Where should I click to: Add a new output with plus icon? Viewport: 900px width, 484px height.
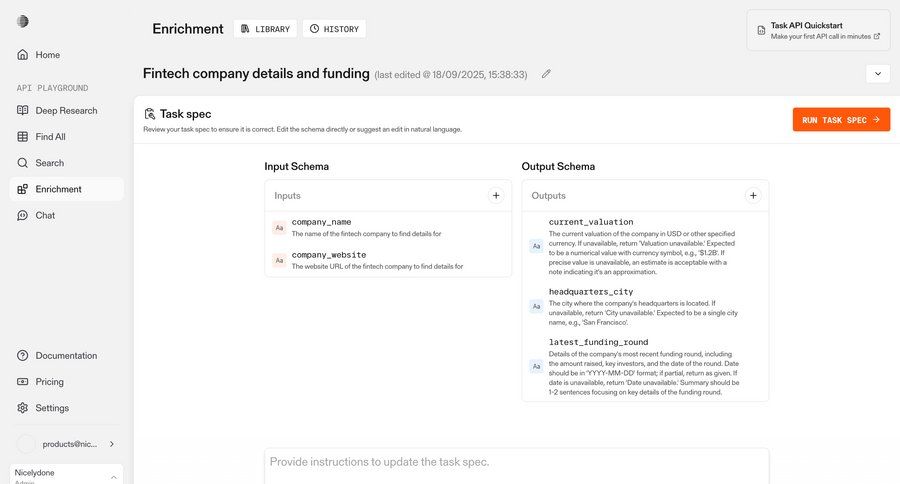[x=753, y=196]
